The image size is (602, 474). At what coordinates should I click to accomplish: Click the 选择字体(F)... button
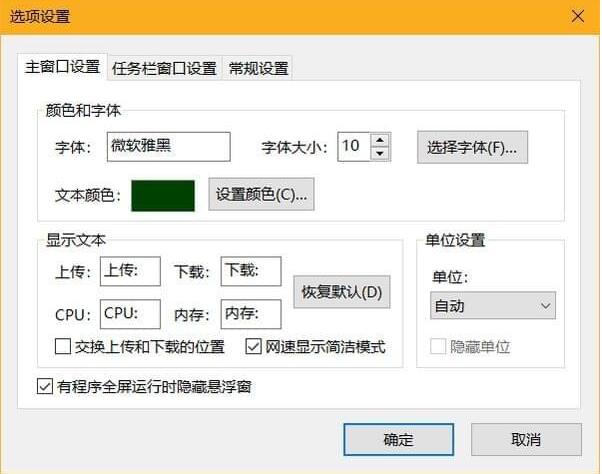point(472,147)
